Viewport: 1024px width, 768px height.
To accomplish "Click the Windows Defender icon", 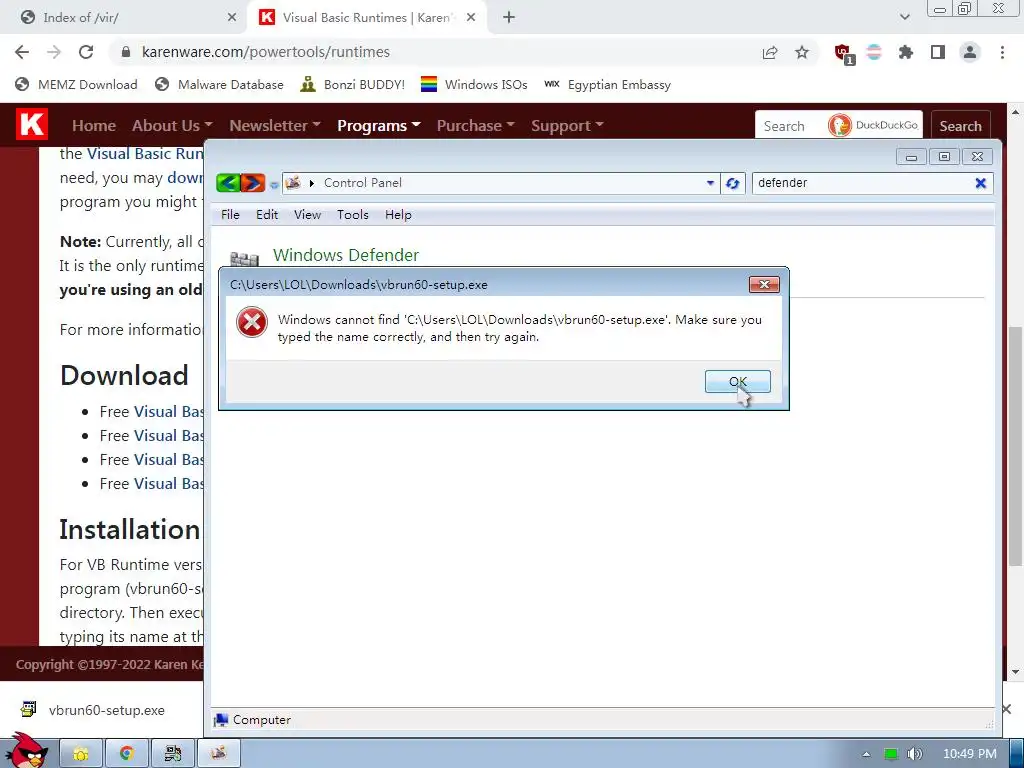I will pyautogui.click(x=244, y=259).
